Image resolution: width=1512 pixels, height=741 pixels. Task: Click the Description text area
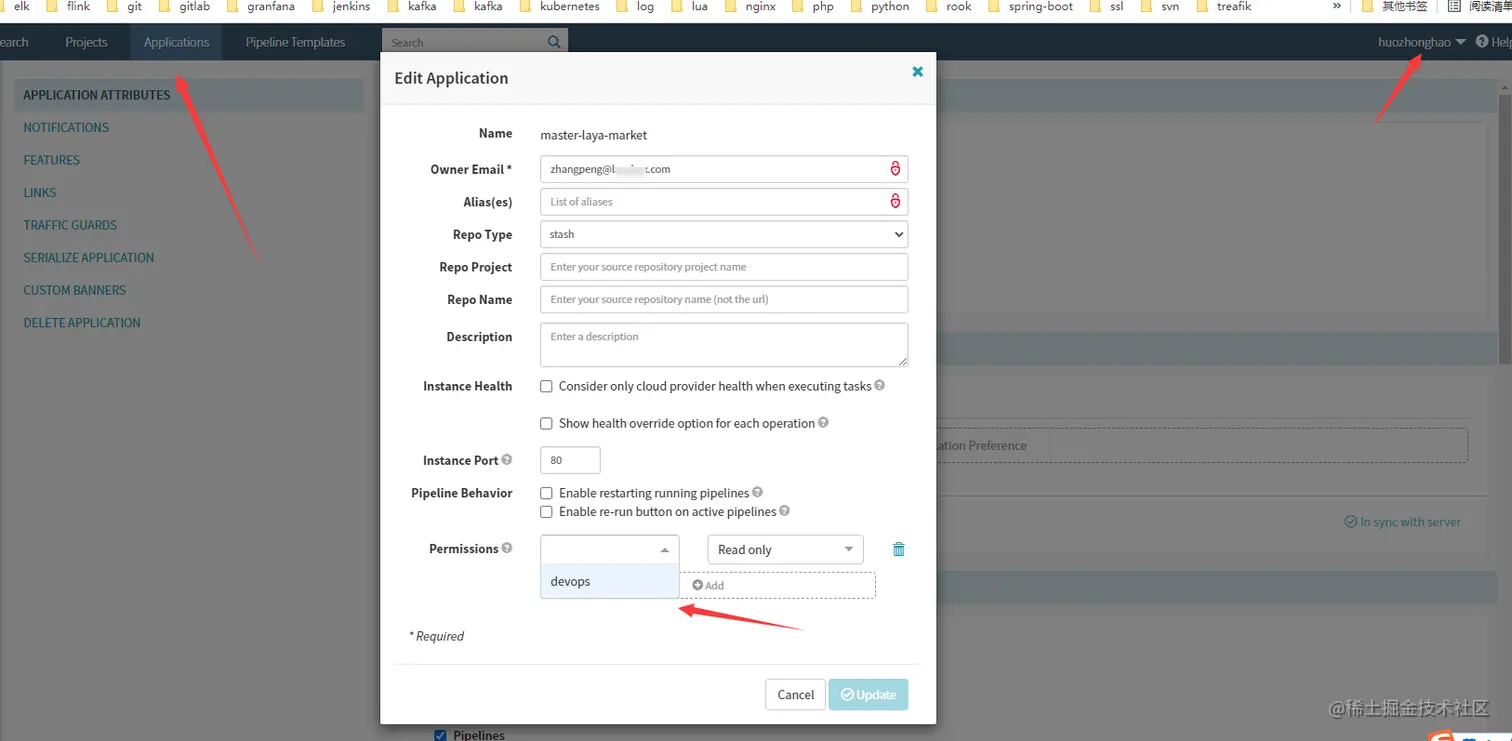click(x=724, y=344)
